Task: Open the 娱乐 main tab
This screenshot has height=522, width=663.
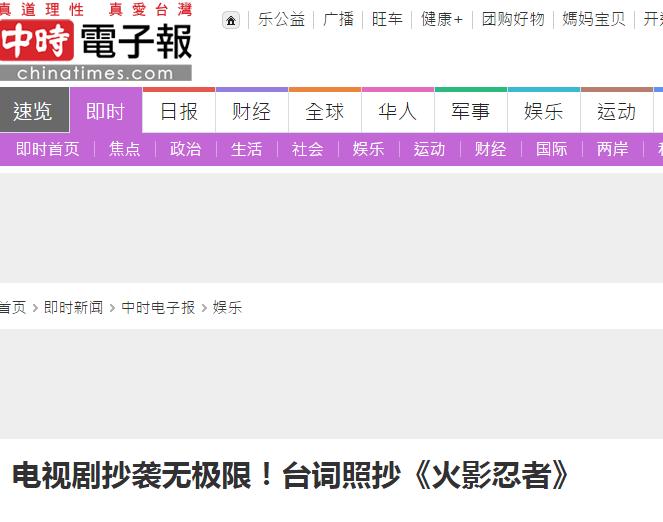Action: pos(543,112)
